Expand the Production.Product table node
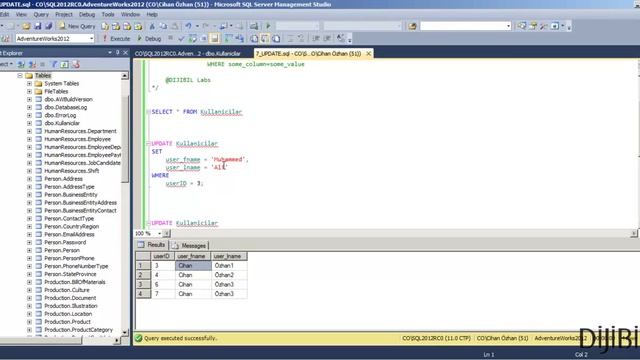This screenshot has height=360, width=640. tap(29, 322)
